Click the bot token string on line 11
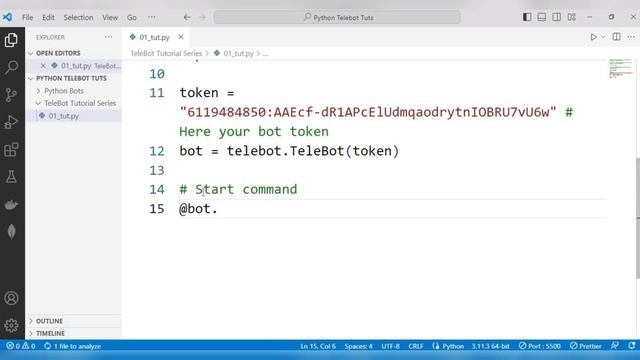Viewport: 640px width, 360px height. tap(368, 112)
